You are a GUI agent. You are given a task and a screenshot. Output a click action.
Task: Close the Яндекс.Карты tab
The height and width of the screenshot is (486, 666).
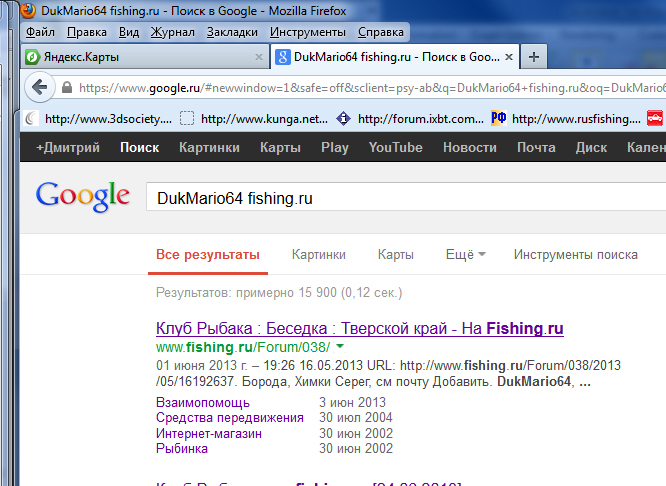pos(258,57)
